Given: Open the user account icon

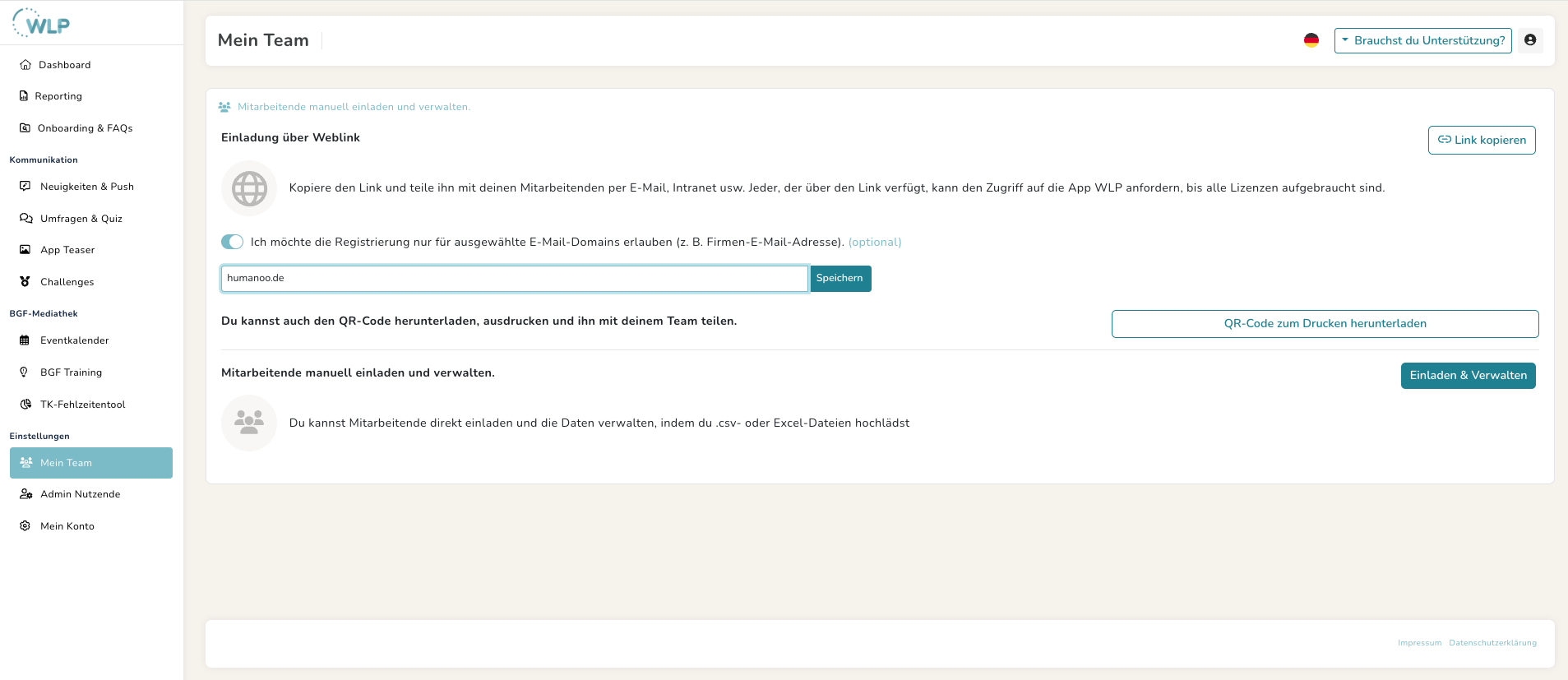Looking at the screenshot, I should tap(1530, 40).
